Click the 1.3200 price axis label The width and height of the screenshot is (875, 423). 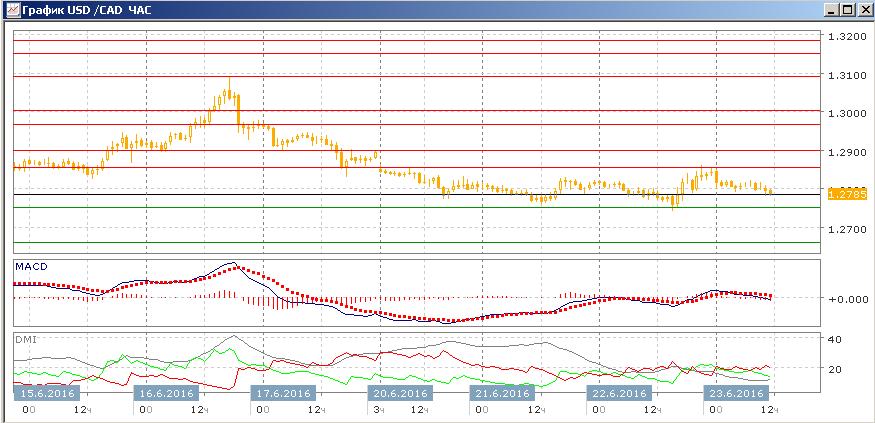[847, 36]
